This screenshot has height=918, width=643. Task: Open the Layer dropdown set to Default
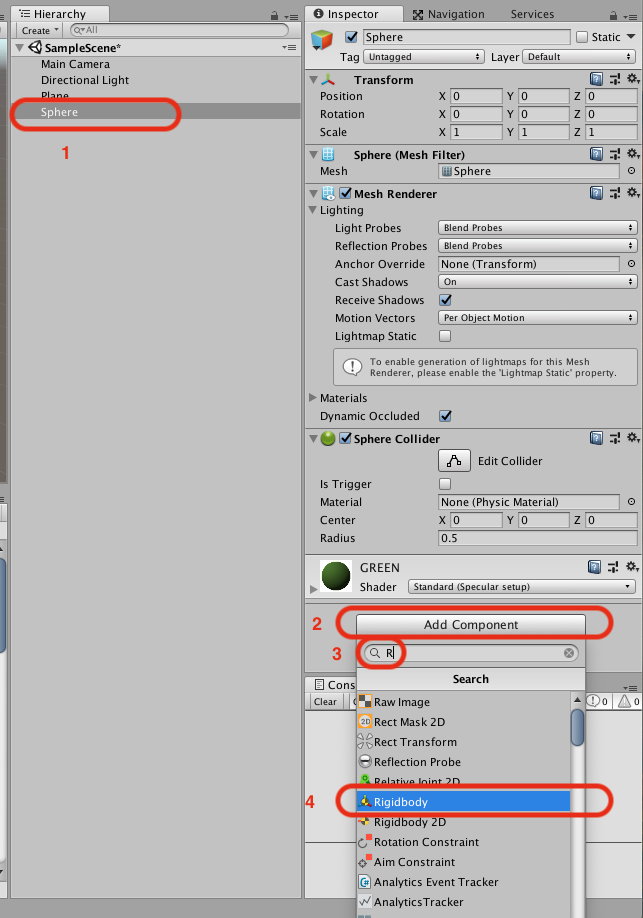point(579,57)
